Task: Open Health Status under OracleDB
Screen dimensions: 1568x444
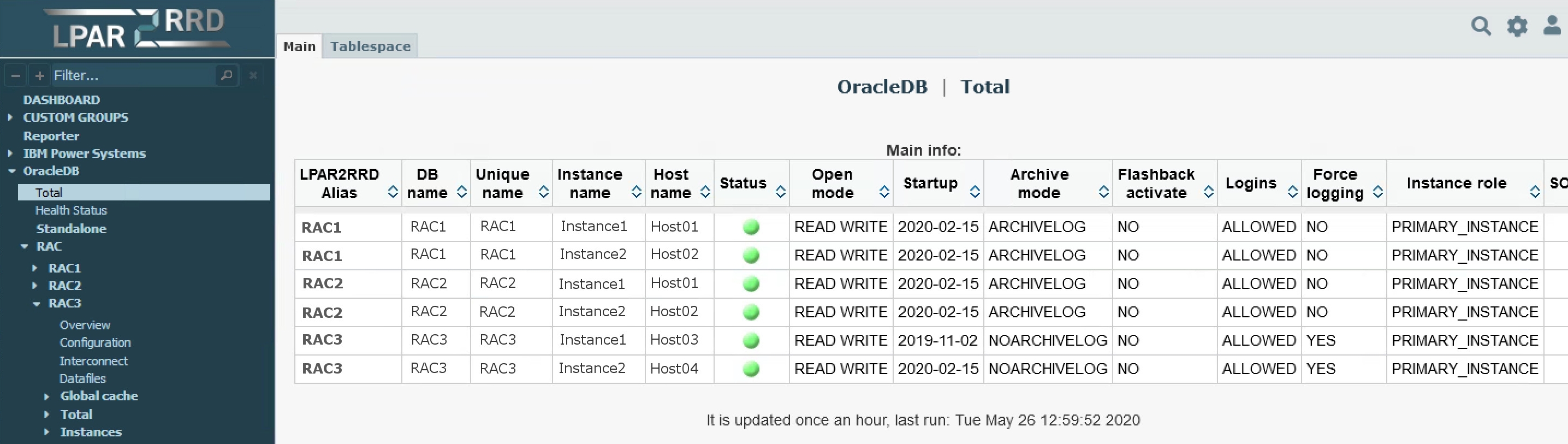Action: 71,210
